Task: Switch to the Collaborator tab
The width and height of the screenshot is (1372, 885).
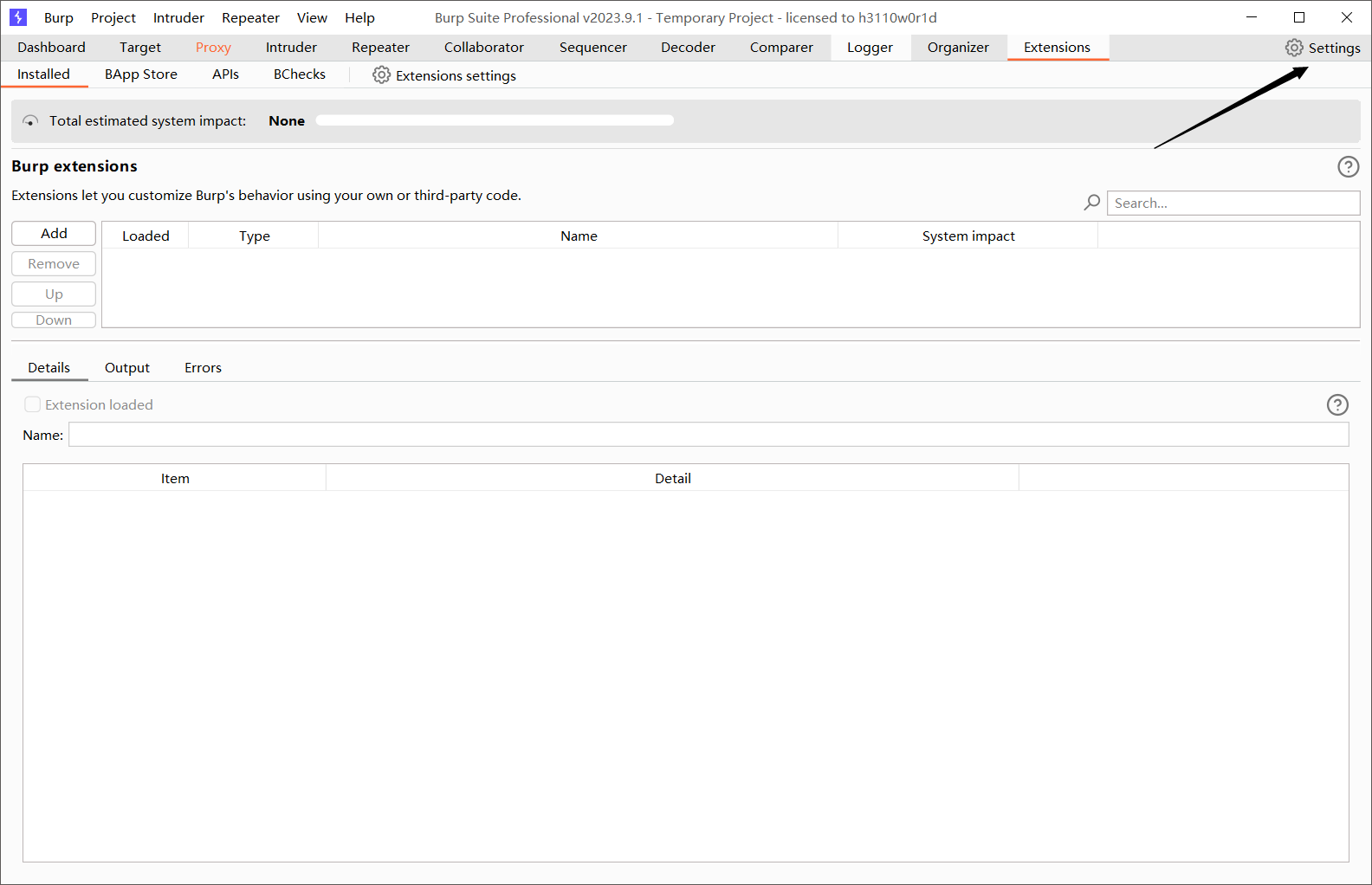Action: [484, 48]
